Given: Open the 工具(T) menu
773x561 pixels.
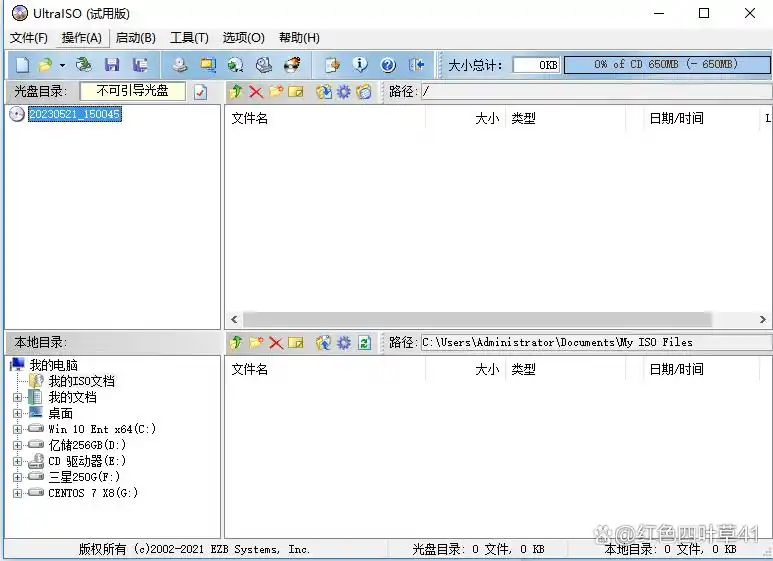Looking at the screenshot, I should [x=189, y=38].
